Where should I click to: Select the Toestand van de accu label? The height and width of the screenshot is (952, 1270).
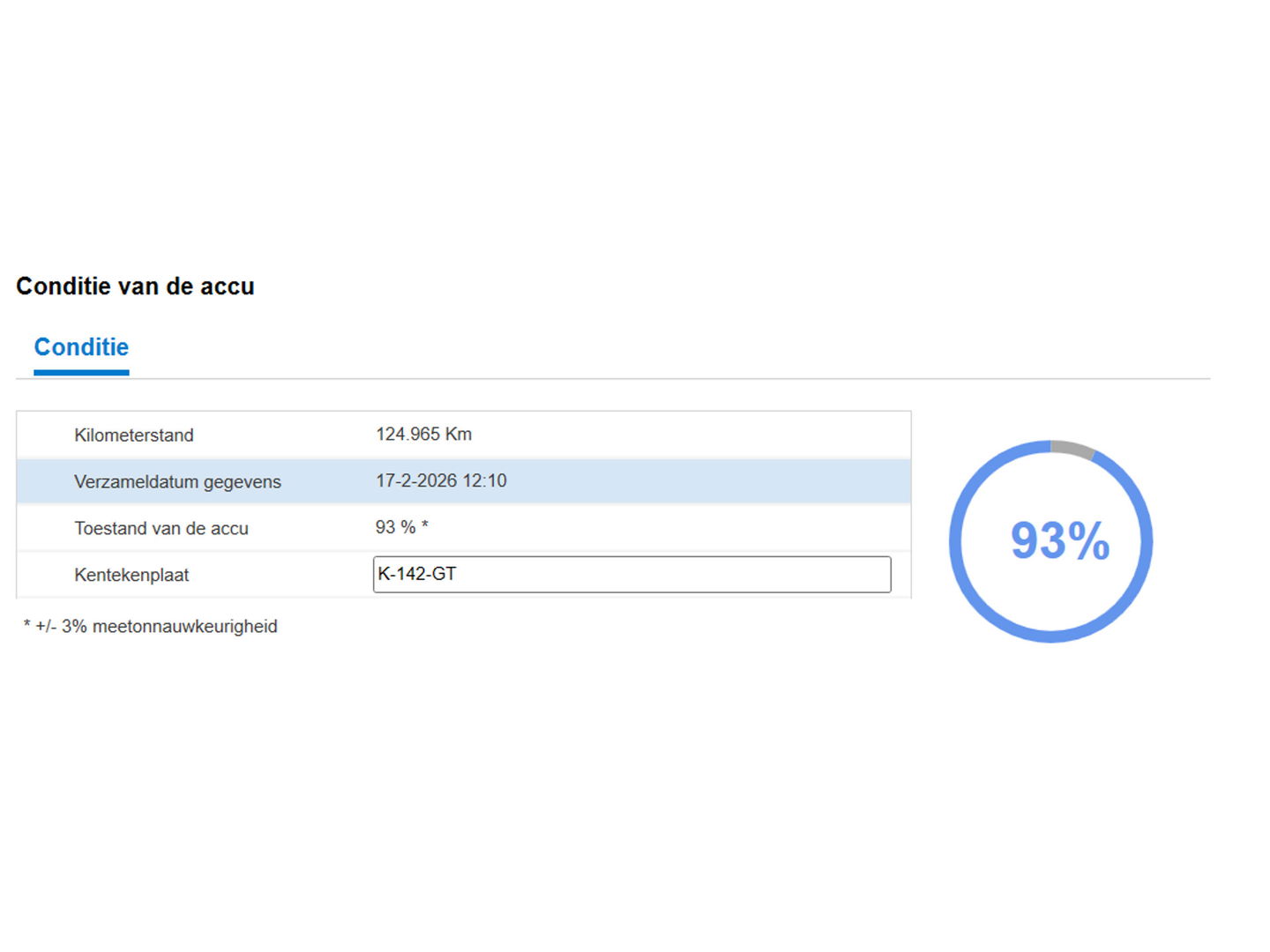tap(161, 529)
